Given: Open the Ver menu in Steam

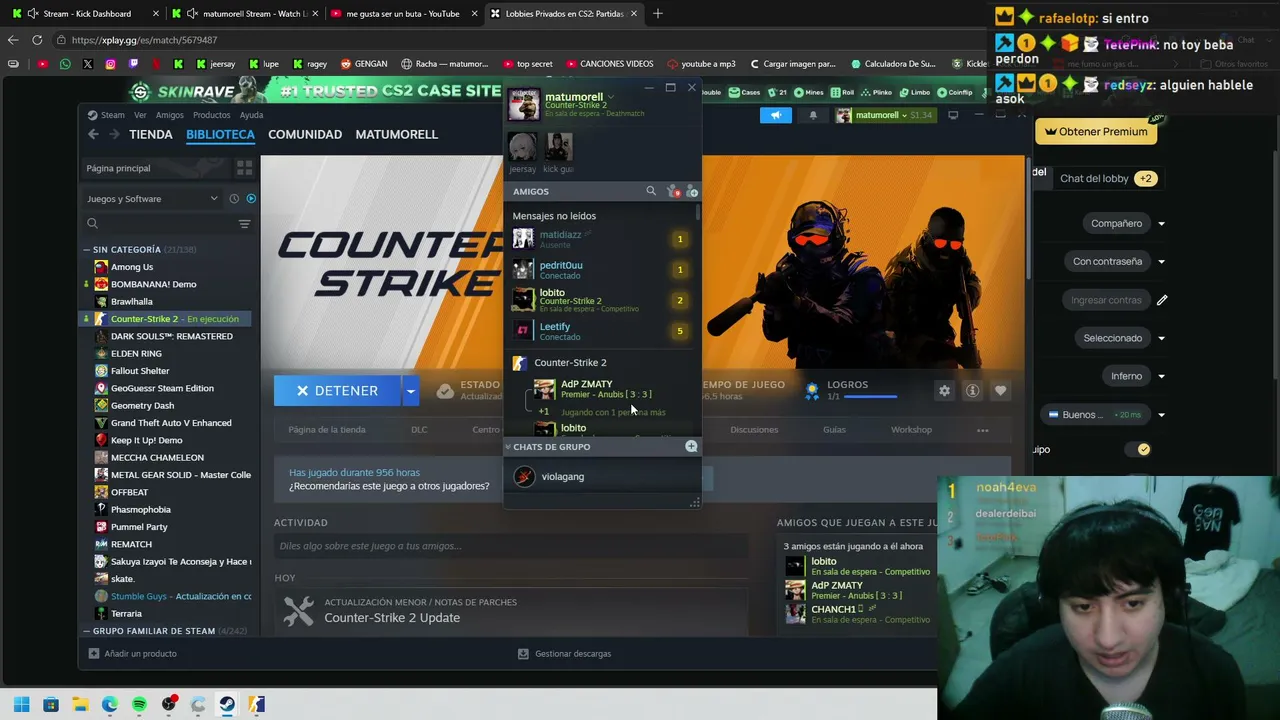Looking at the screenshot, I should pos(140,115).
